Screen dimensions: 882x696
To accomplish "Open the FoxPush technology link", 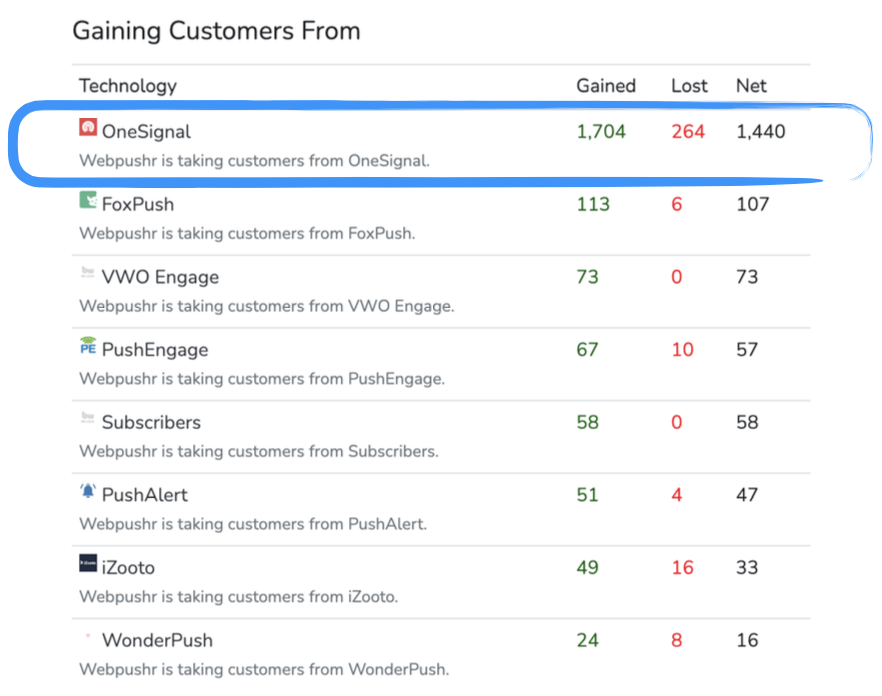I will (x=138, y=204).
